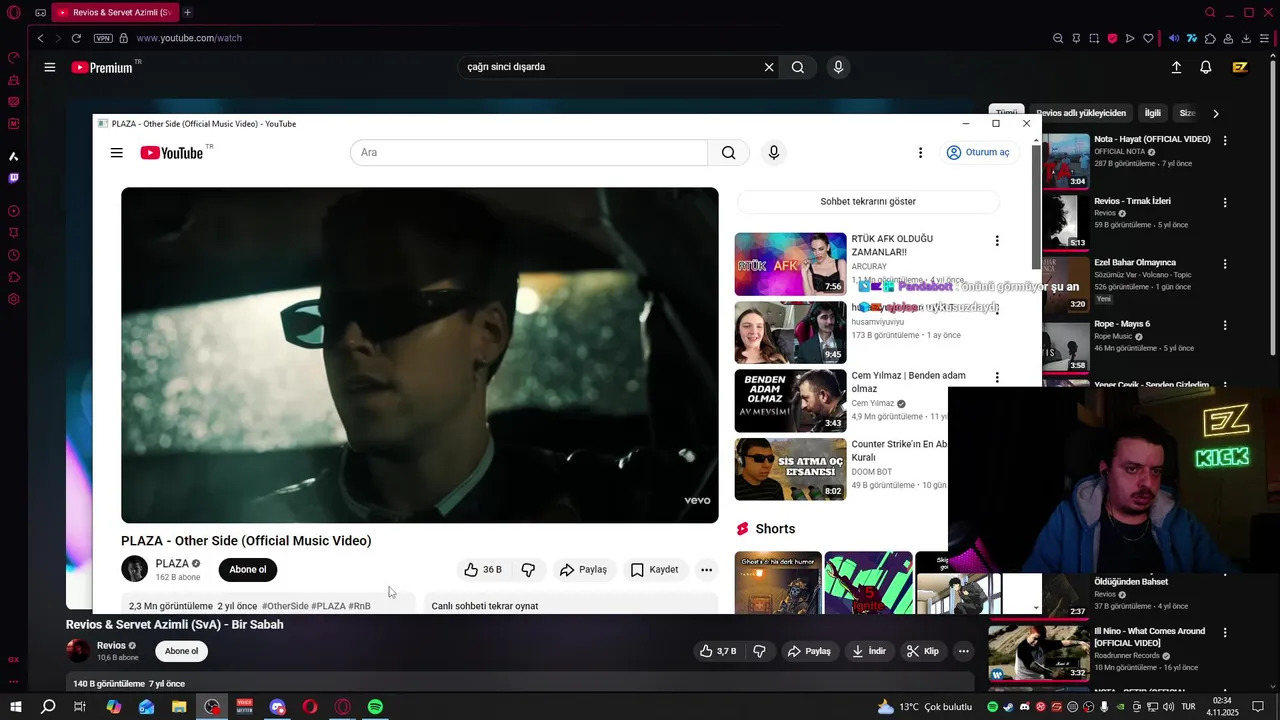Subscribe to PLAZA with the Abone ol button
Image resolution: width=1280 pixels, height=720 pixels.
248,570
